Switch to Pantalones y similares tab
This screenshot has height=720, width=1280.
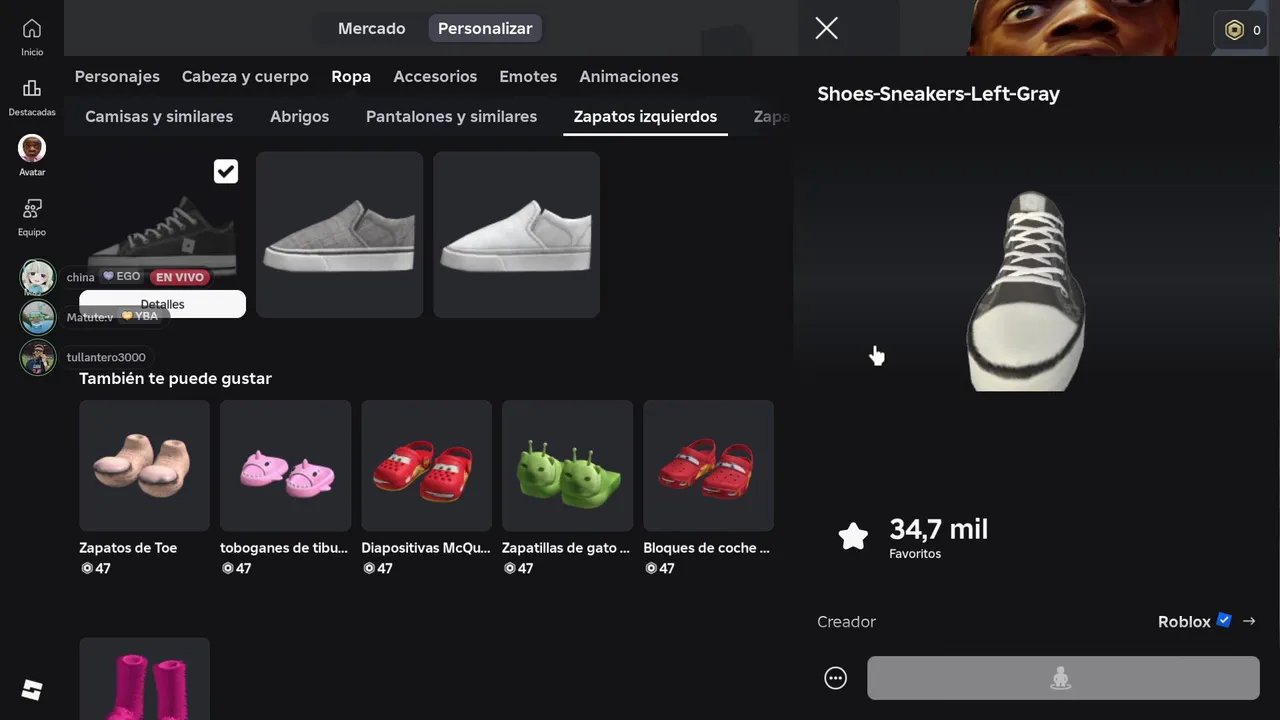pos(451,116)
